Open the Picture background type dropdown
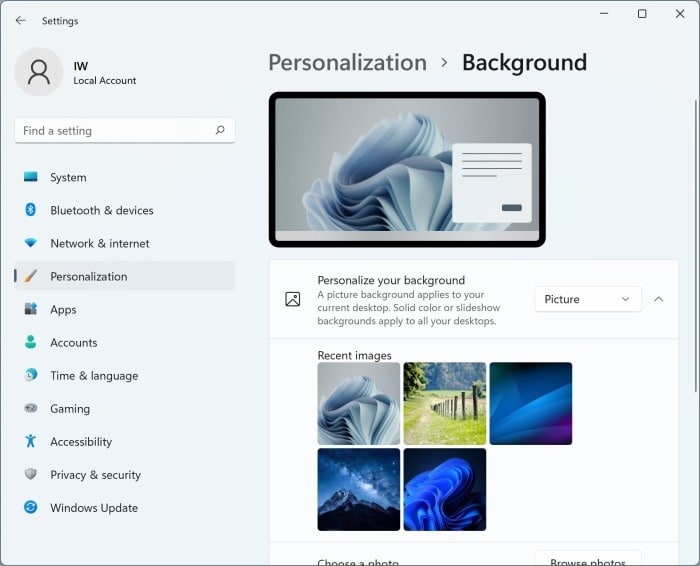The height and width of the screenshot is (566, 700). [587, 299]
